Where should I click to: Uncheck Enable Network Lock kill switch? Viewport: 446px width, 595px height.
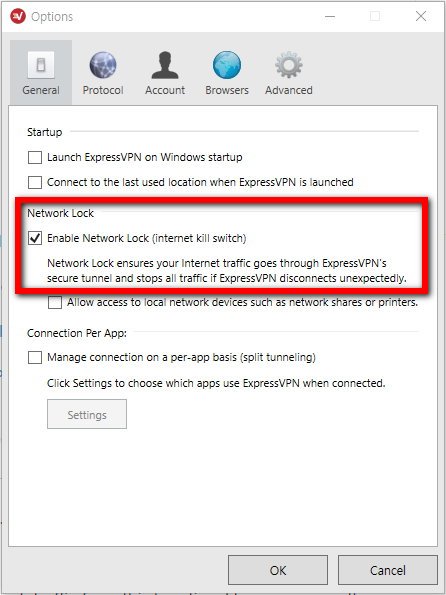[x=35, y=238]
